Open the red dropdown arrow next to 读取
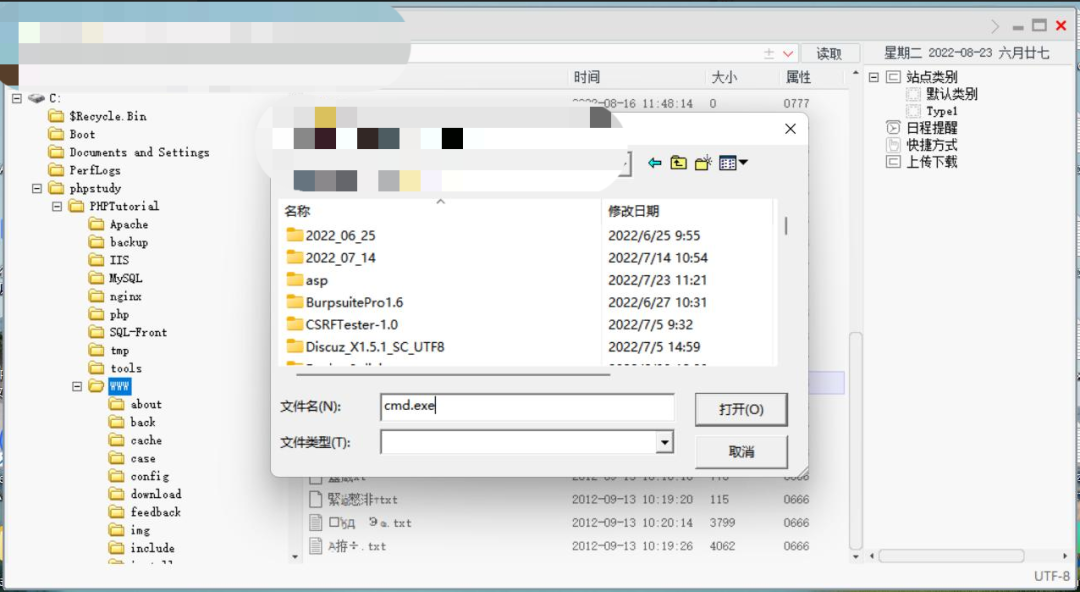Screen dimensions: 1080x592 [x=788, y=54]
